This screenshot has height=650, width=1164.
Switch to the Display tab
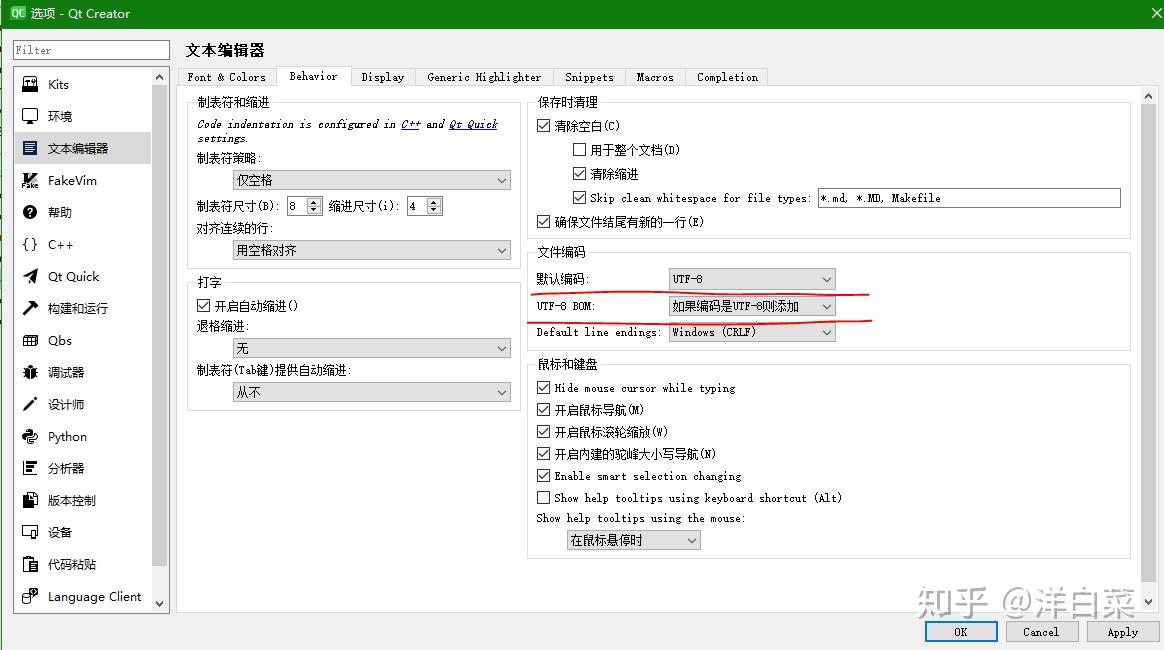[382, 77]
